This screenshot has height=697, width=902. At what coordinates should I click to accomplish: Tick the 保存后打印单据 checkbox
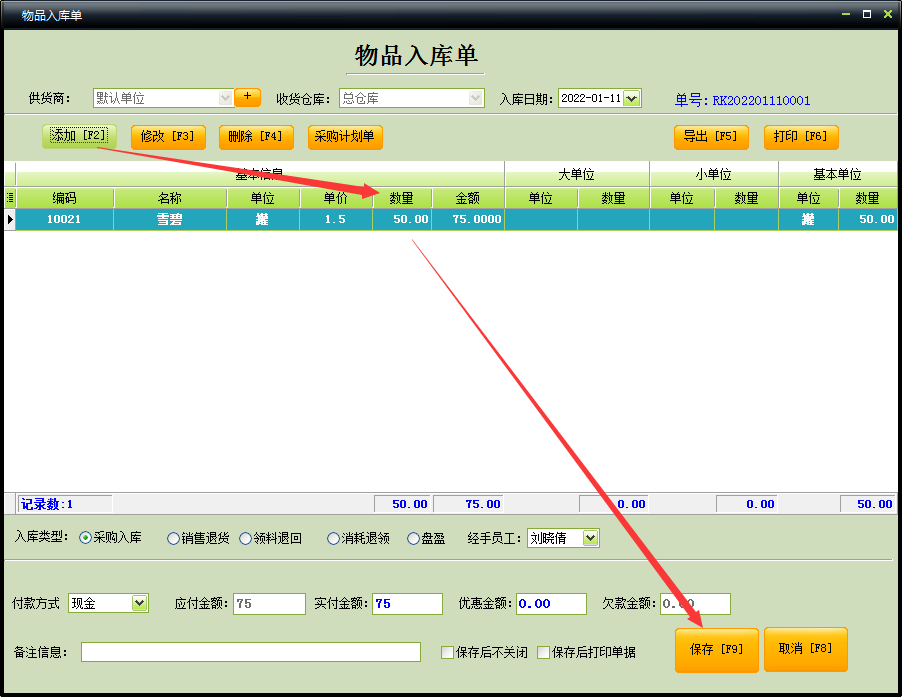click(544, 653)
